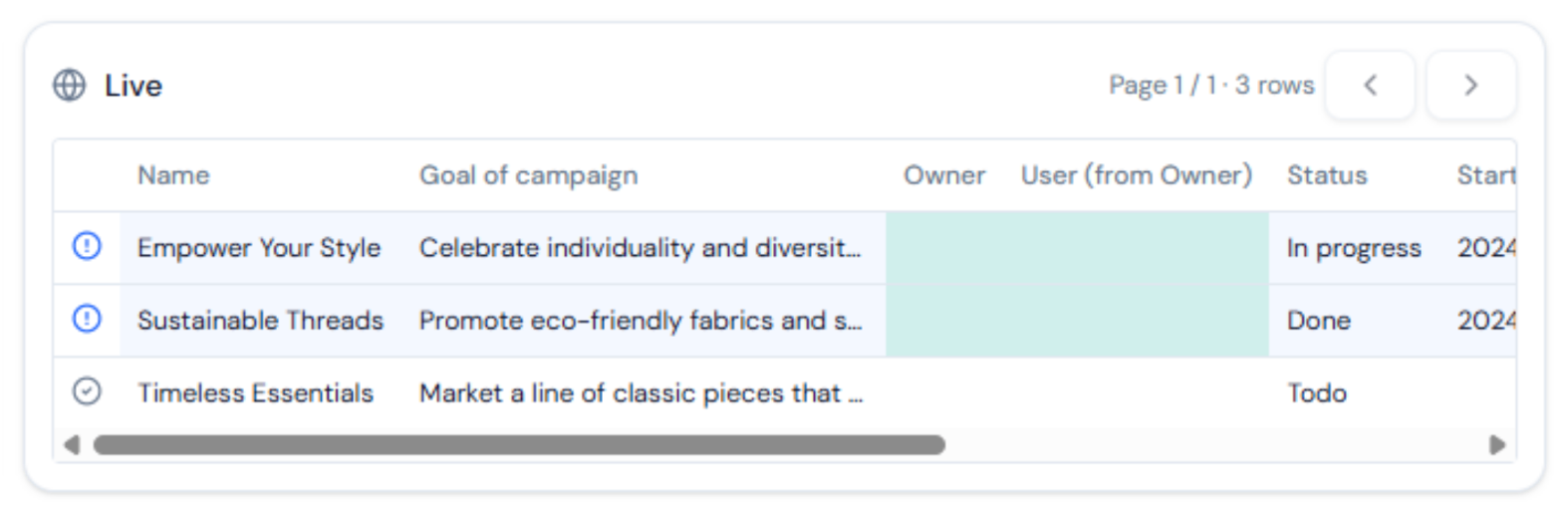
Task: Click the Status column header
Action: pyautogui.click(x=1327, y=175)
